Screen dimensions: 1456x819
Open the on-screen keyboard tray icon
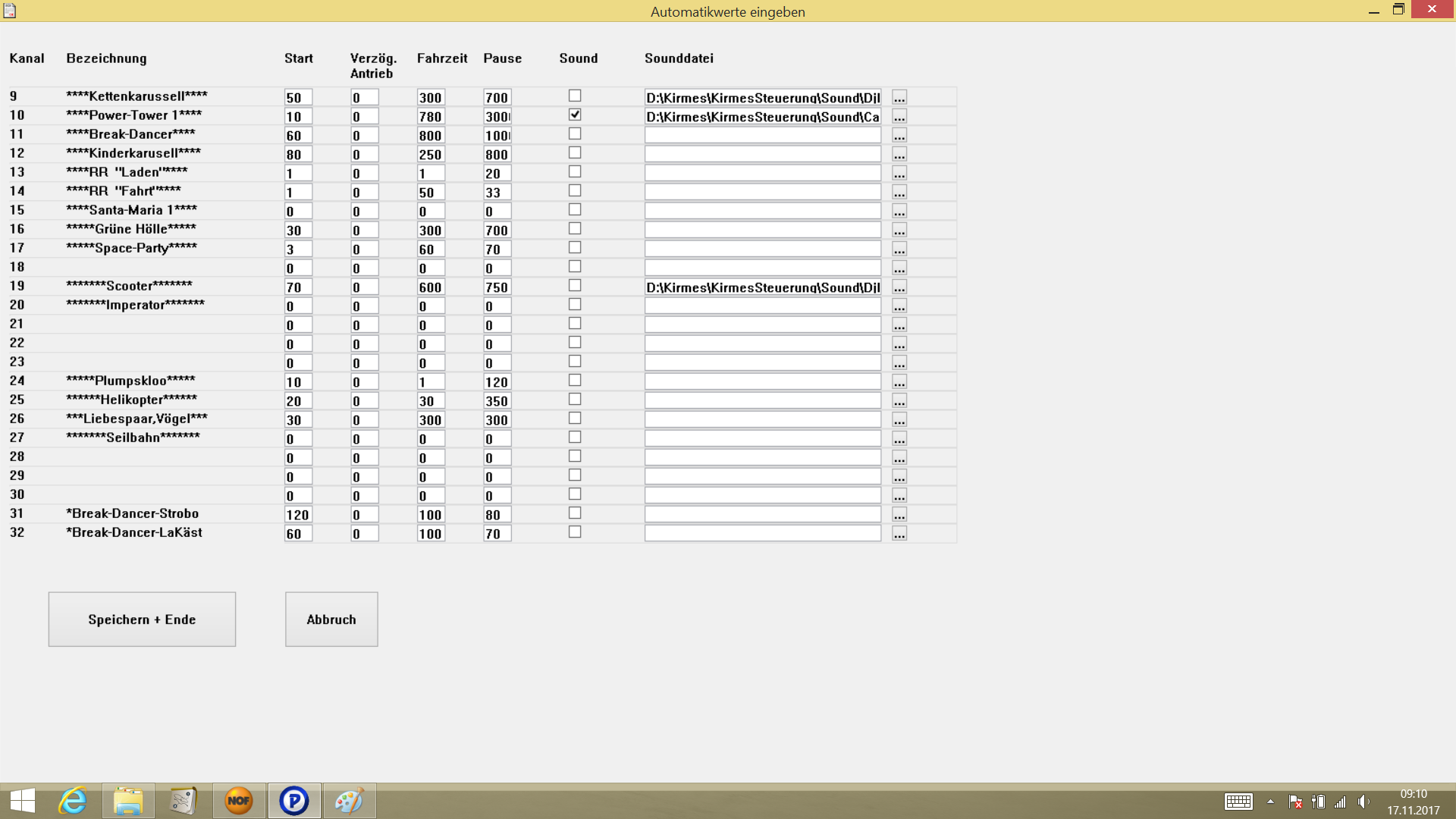[1238, 802]
